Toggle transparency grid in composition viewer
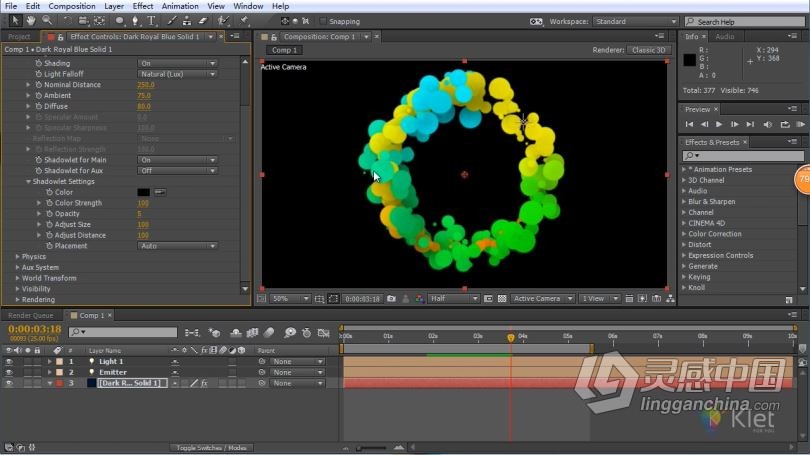This screenshot has height=455, width=810. point(502,299)
